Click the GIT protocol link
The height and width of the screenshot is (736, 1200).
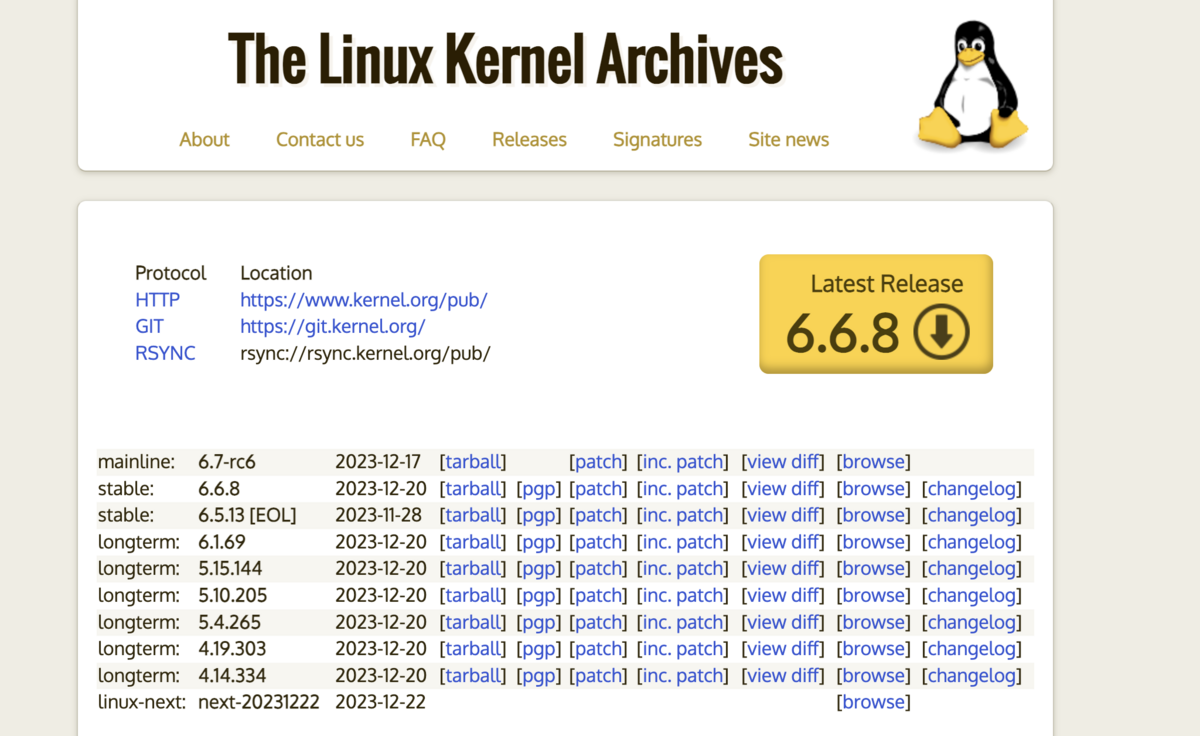coord(149,326)
